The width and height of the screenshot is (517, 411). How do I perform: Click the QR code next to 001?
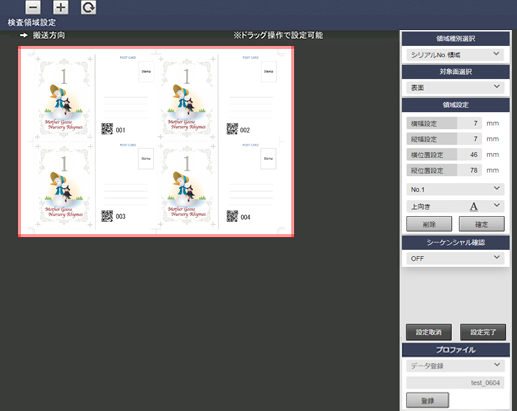coord(107,129)
